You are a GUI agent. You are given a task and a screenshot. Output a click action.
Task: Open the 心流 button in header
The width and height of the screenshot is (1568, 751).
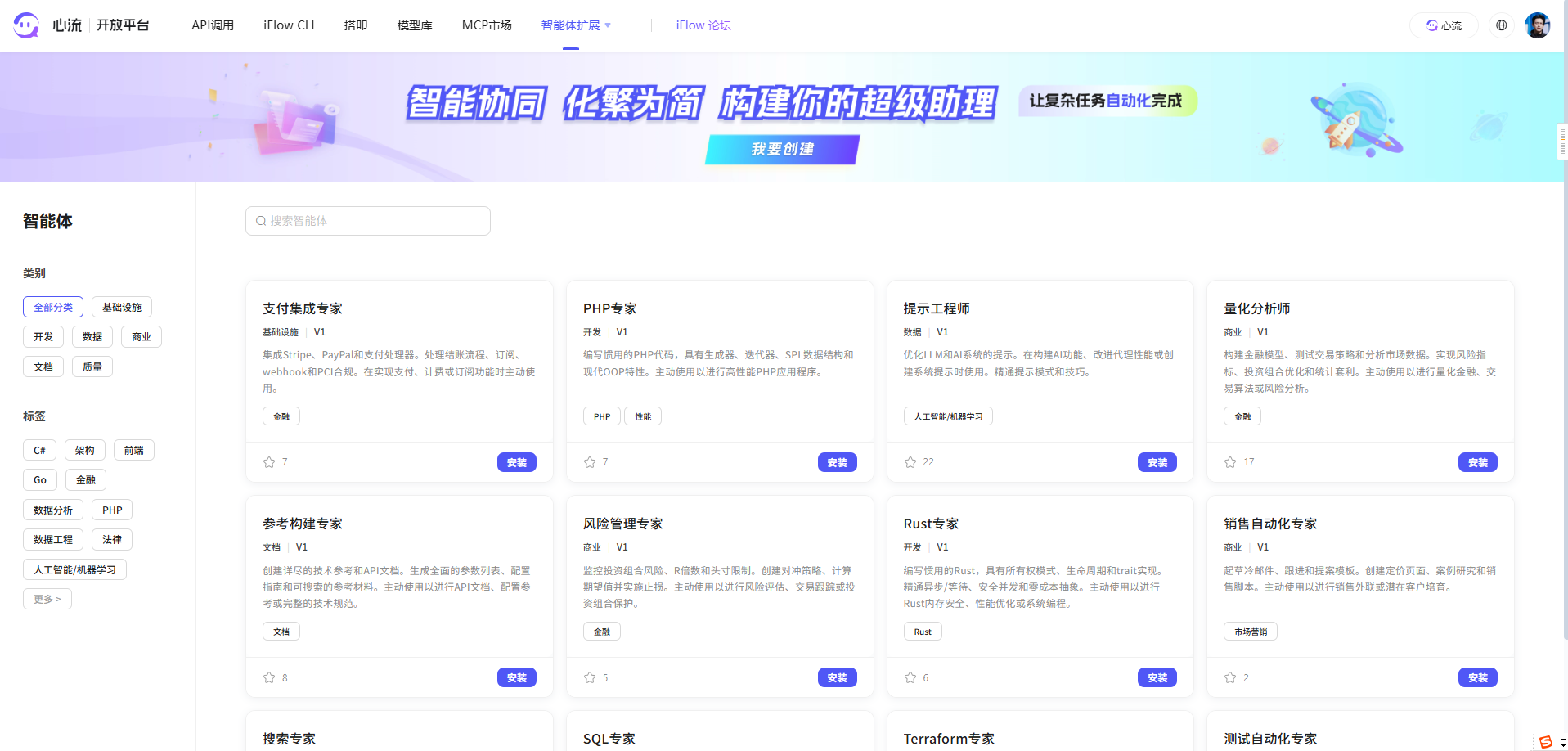[1444, 25]
